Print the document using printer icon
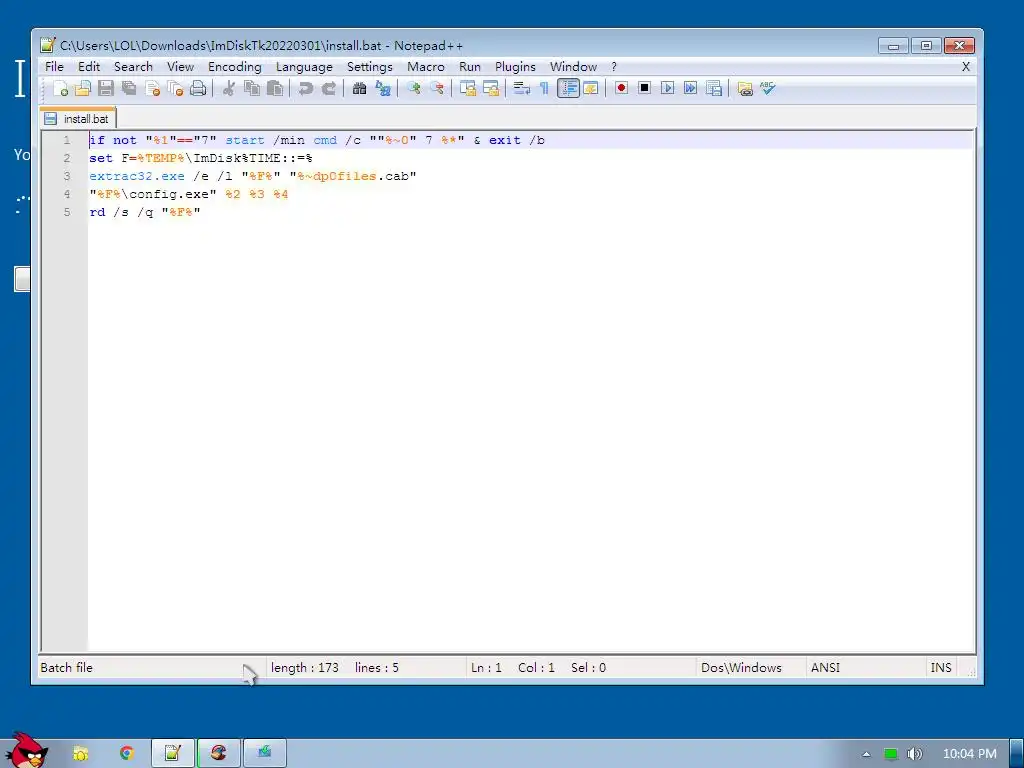The image size is (1024, 768). [x=198, y=88]
